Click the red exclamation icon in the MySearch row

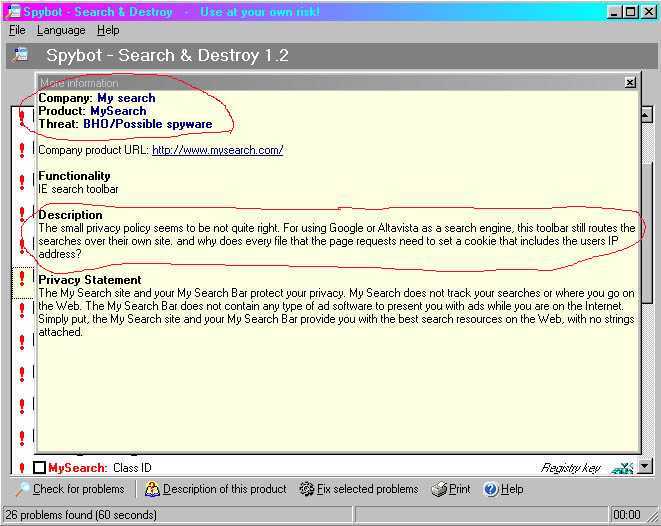22,467
